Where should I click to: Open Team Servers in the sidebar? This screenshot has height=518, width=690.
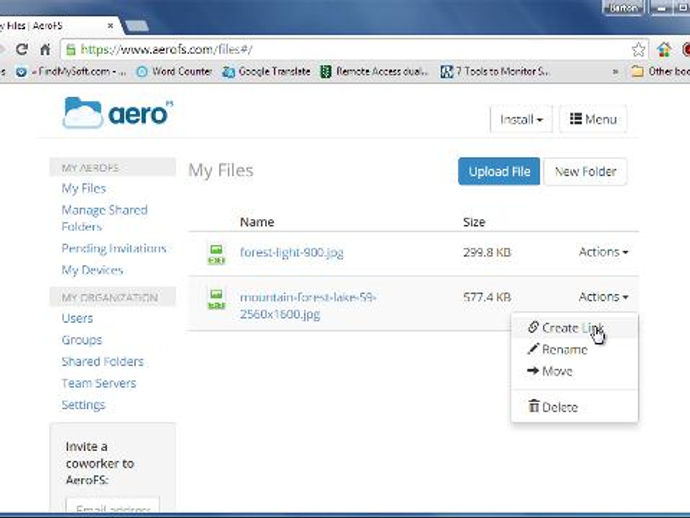pyautogui.click(x=99, y=383)
